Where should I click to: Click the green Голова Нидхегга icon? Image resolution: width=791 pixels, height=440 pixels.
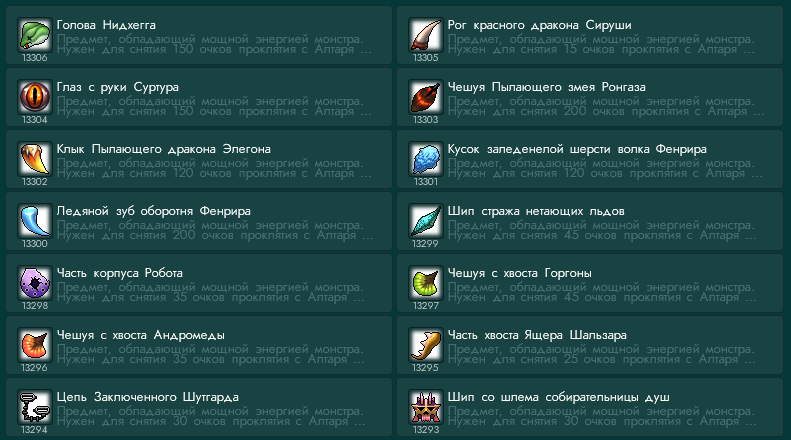pos(35,35)
